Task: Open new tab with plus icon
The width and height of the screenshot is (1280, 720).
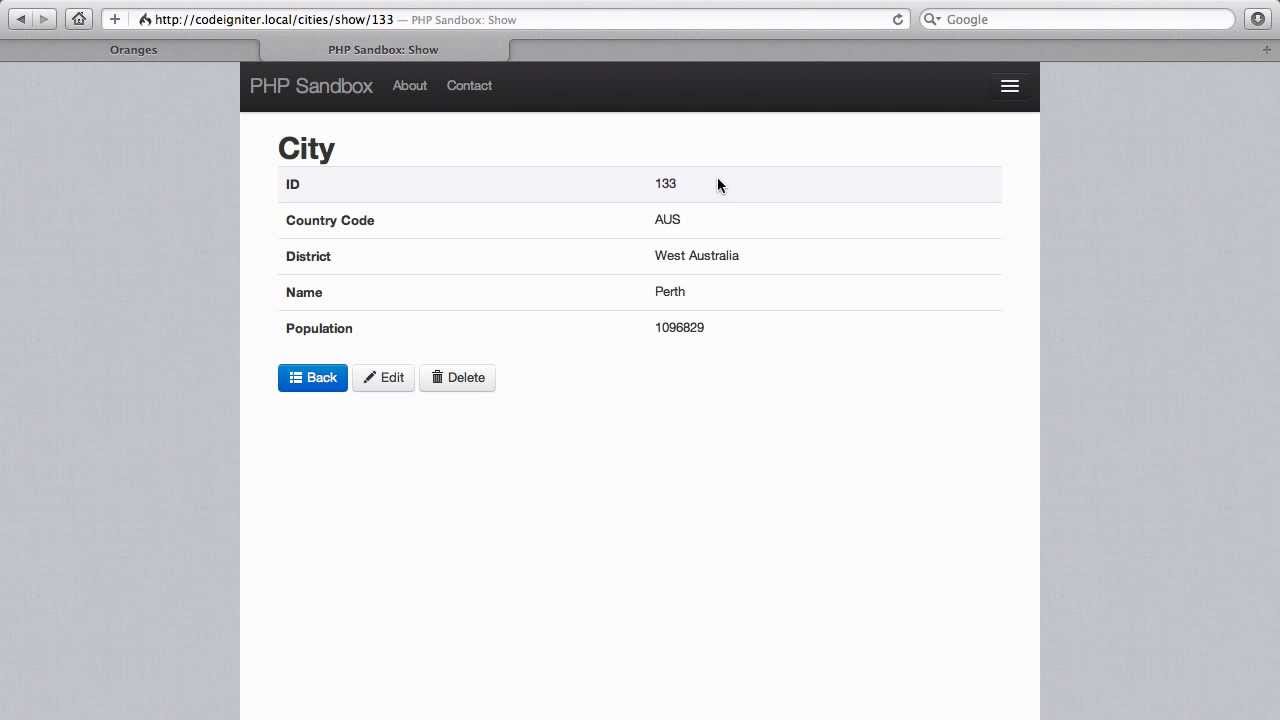Action: click(1267, 49)
